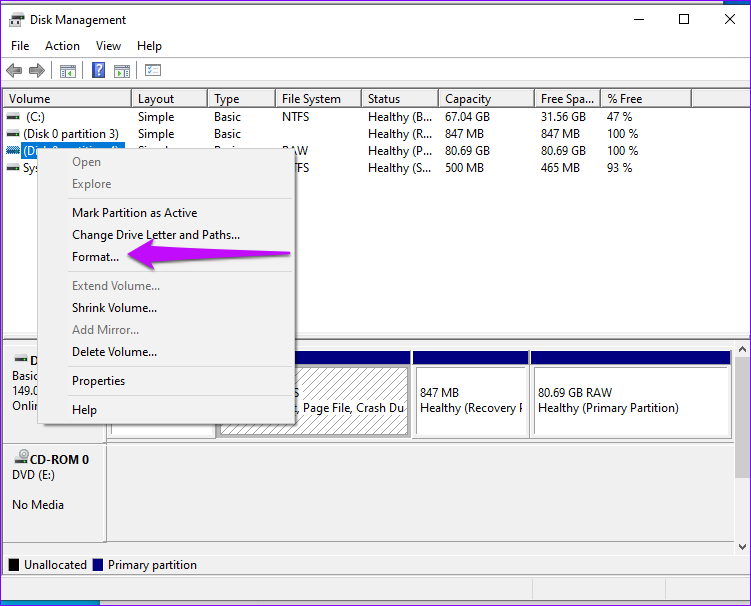
Task: Click Show/Hide Console Tree toolbar icon
Action: coord(68,71)
